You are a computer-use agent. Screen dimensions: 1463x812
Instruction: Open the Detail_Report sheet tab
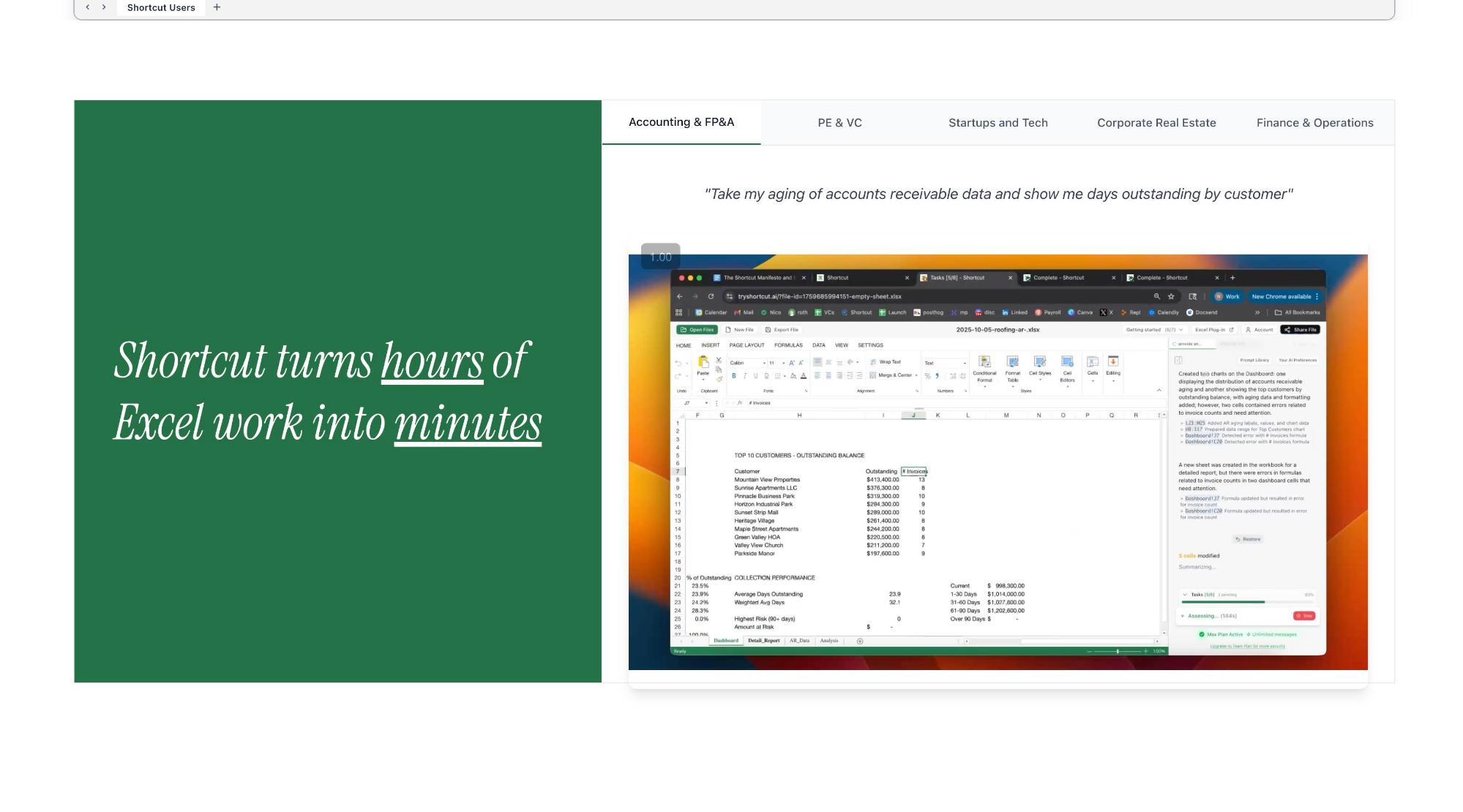coord(763,641)
